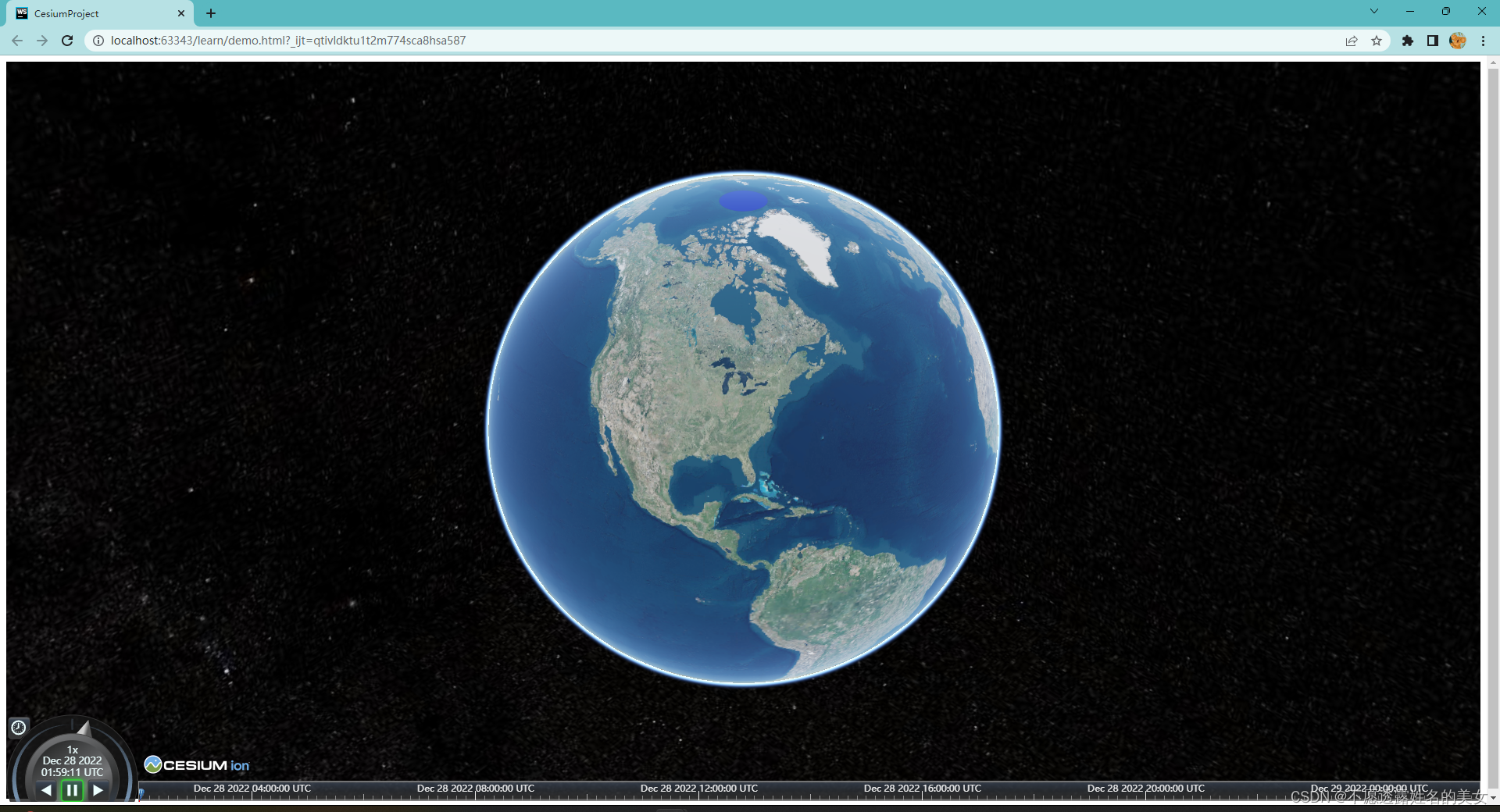Jump timeline to Dec 28 04:00:00 UTC

[x=252, y=789]
